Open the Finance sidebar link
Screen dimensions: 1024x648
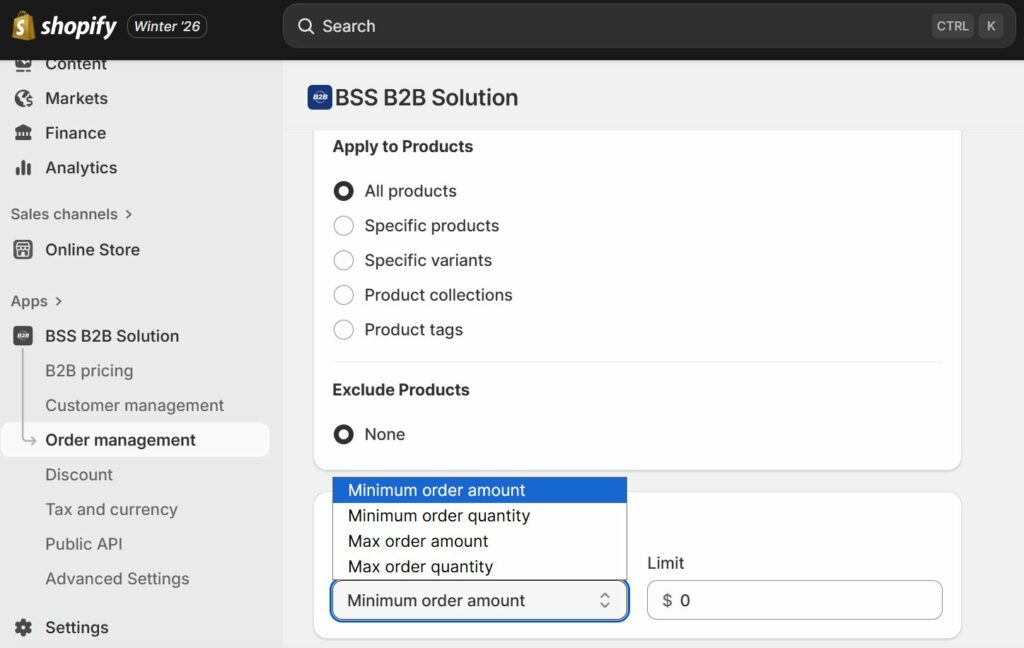pos(76,133)
